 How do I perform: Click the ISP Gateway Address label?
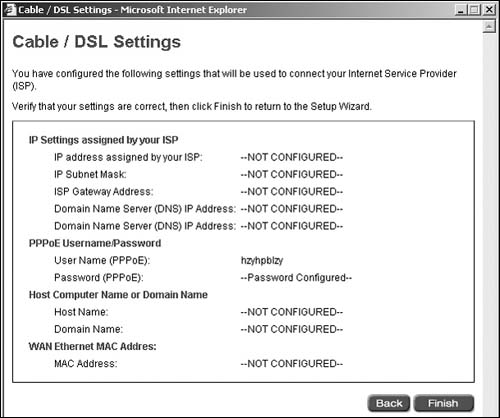pyautogui.click(x=104, y=192)
